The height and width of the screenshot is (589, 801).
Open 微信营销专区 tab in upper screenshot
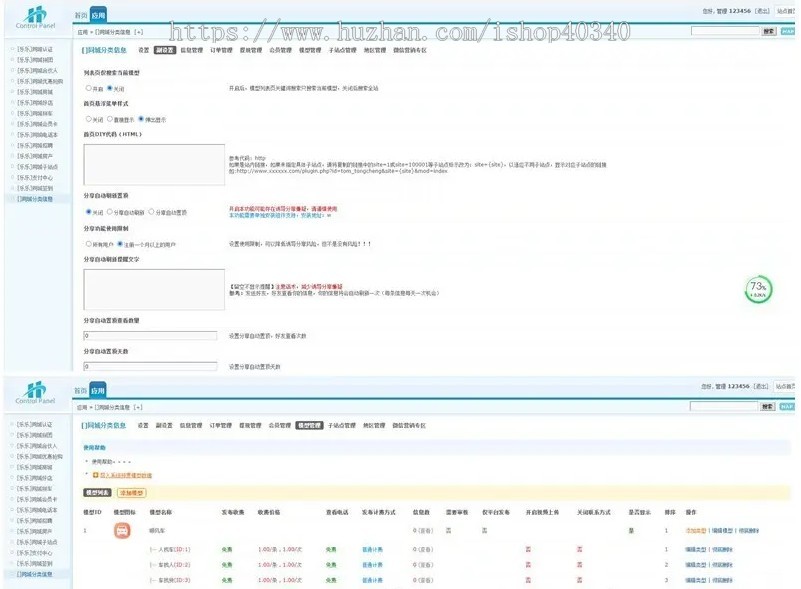click(x=410, y=50)
